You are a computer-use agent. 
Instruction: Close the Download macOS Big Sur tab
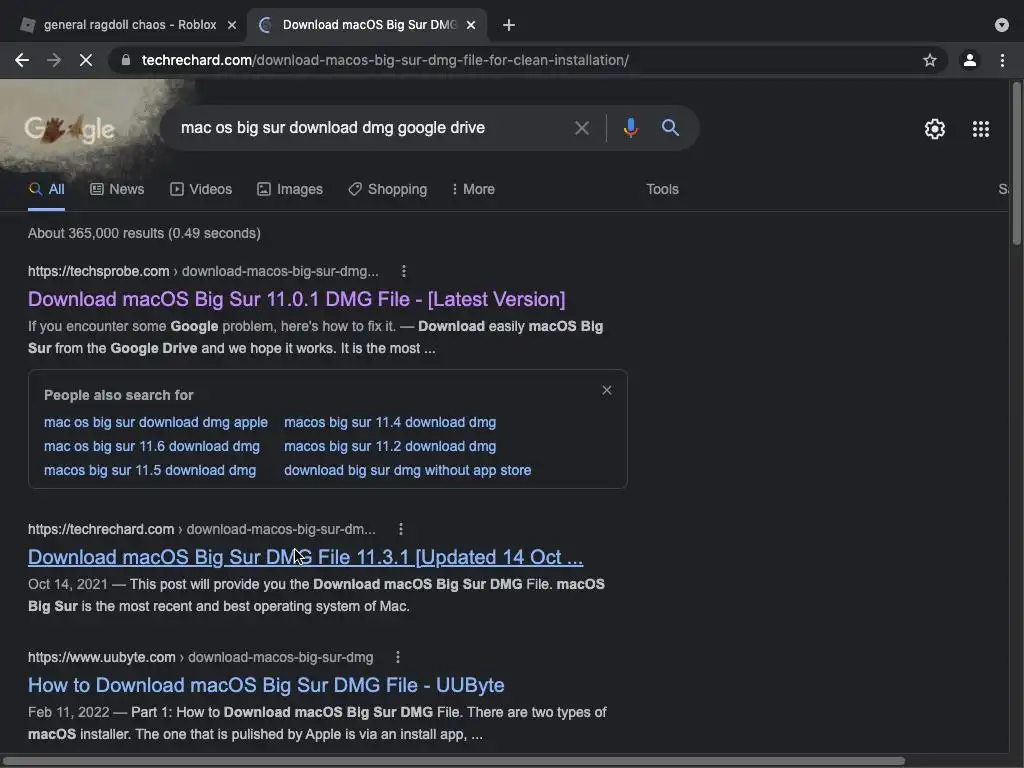coord(471,25)
